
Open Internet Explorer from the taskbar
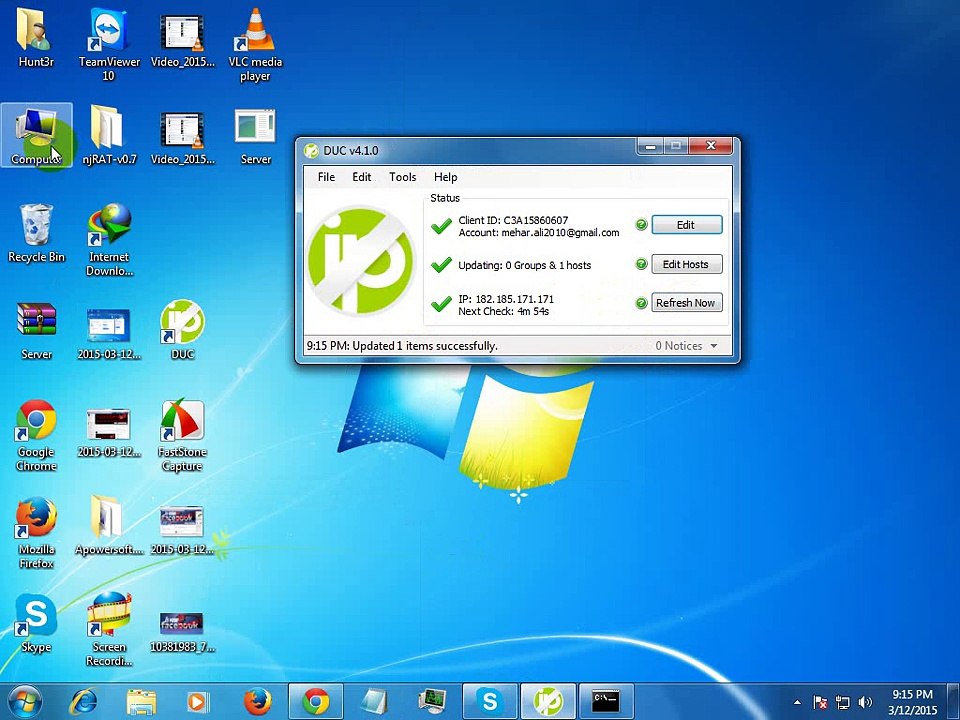[x=83, y=702]
